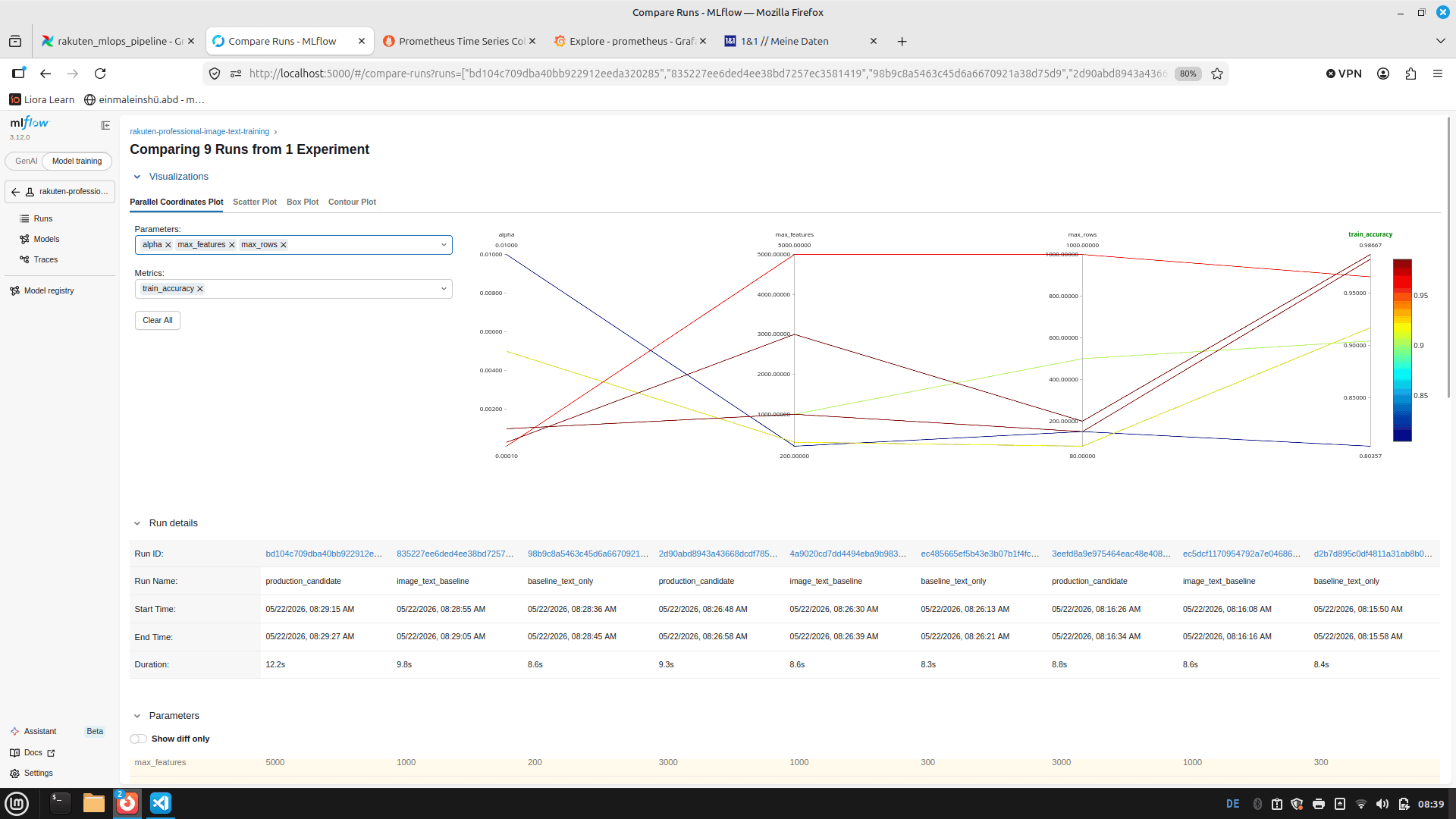Click the browser URL address field
The width and height of the screenshot is (1456, 819).
708,74
